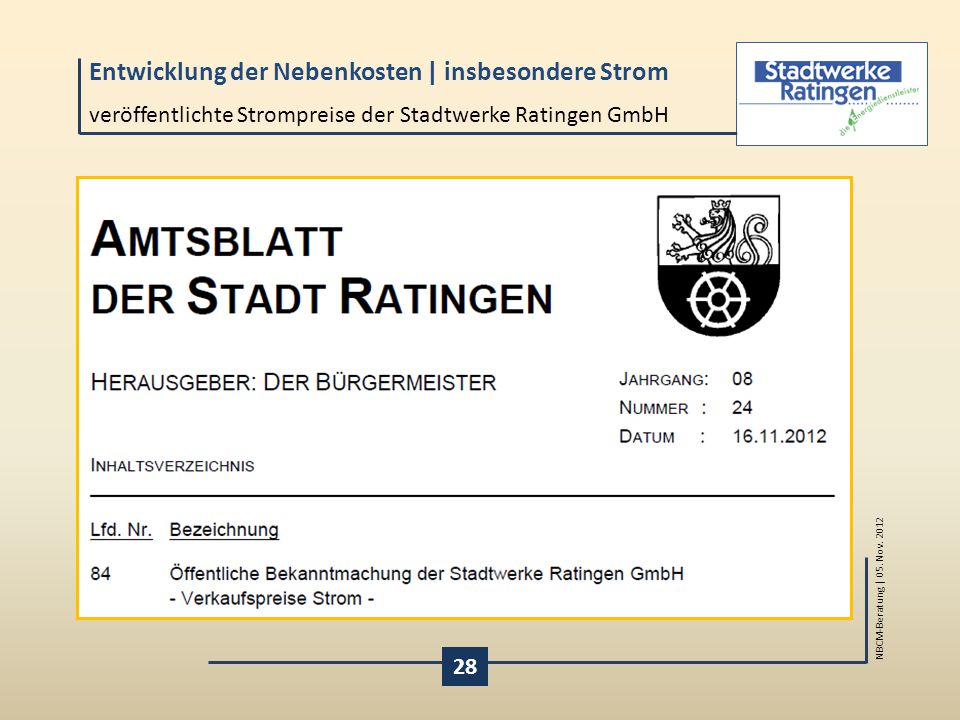The height and width of the screenshot is (720, 960).
Task: Click the 'INHALTSVERZEICHNIS' heading
Action: pos(172,466)
